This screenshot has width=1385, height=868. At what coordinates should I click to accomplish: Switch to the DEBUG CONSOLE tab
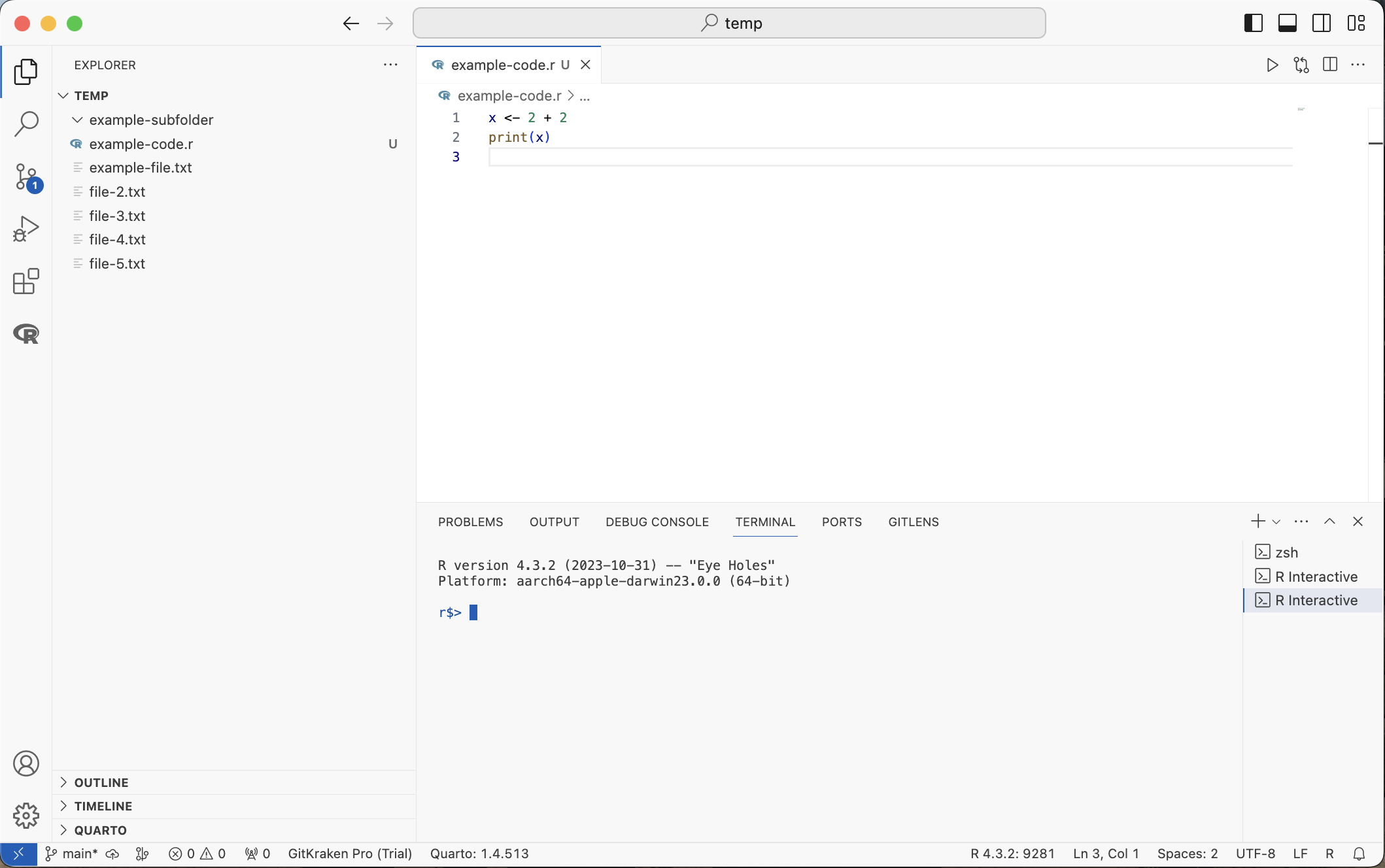(x=657, y=522)
